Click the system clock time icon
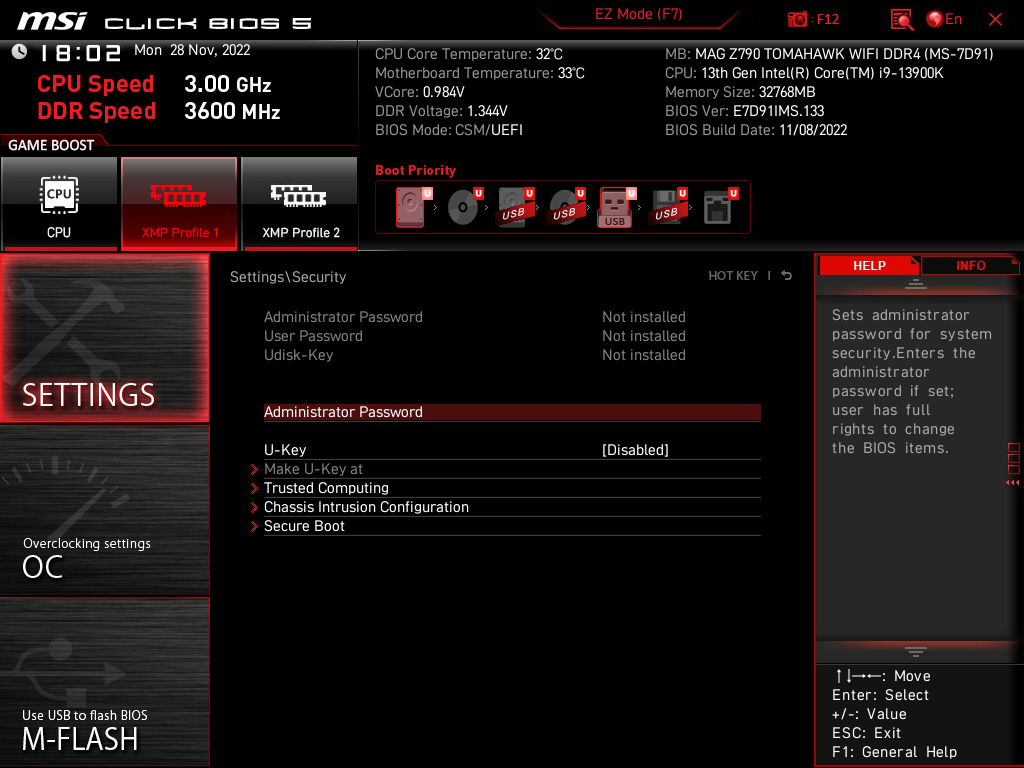Screen dimensions: 1024x768 [x=20, y=52]
